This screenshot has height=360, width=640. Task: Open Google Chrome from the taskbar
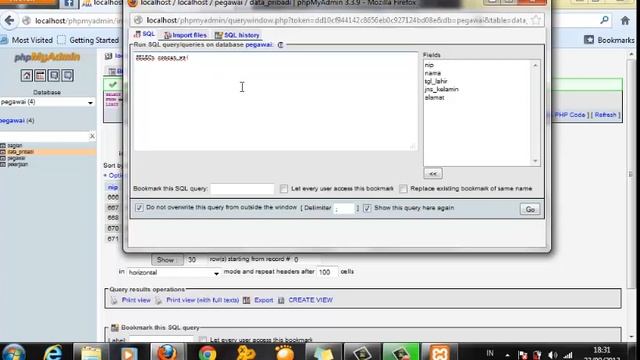coord(207,353)
